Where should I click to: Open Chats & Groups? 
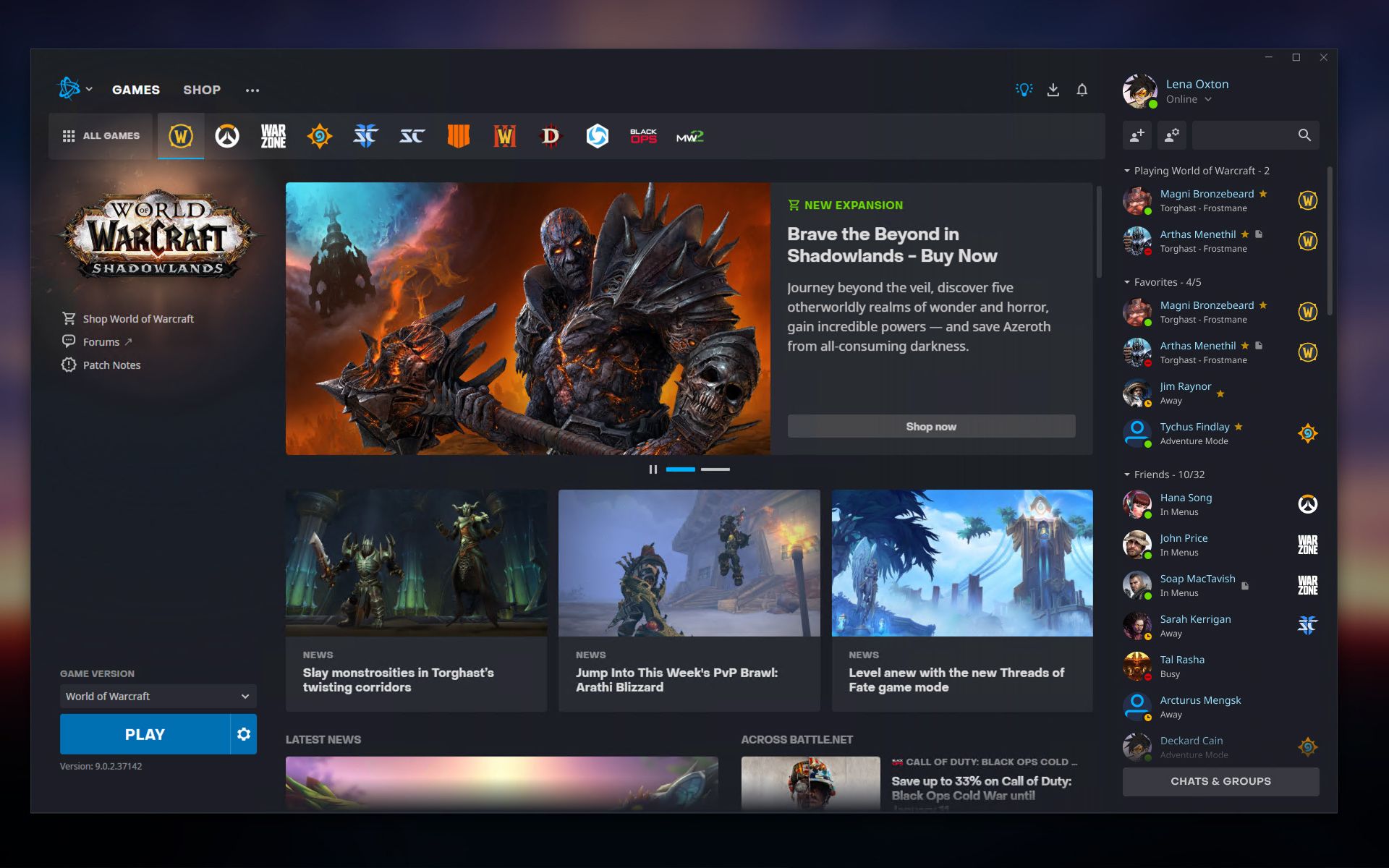pos(1220,781)
